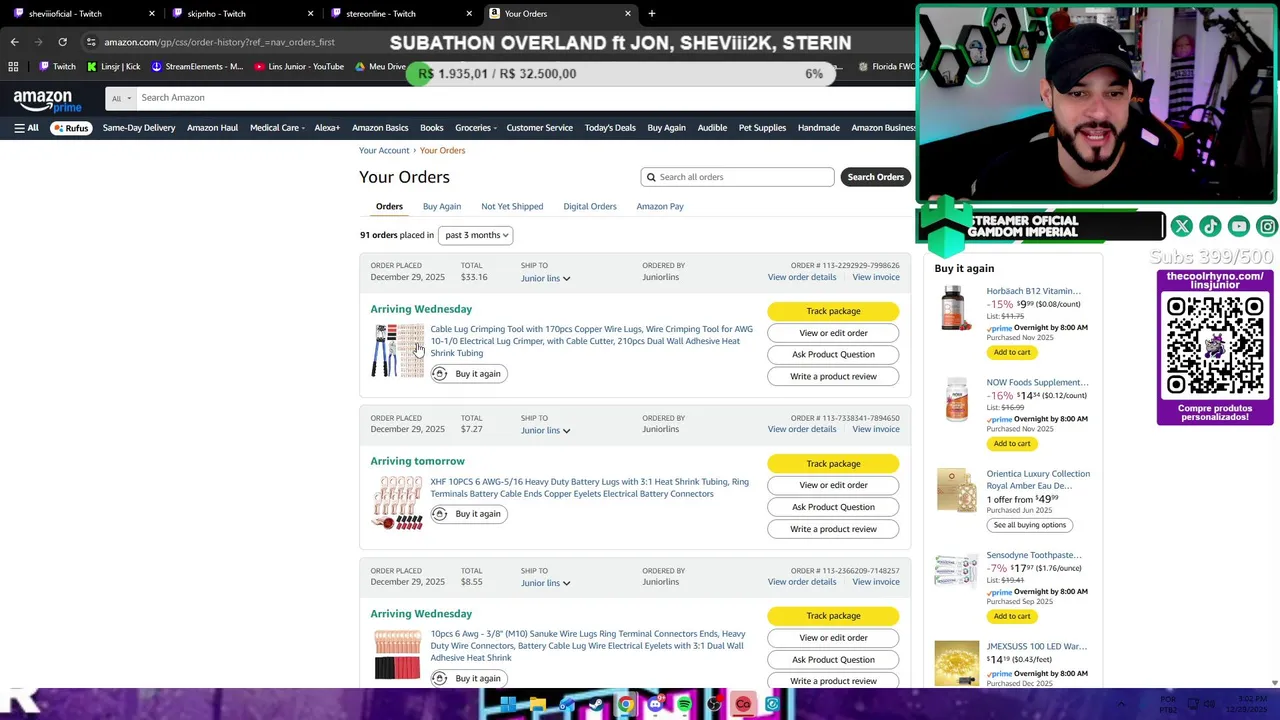Add Horbaach B12 Vitamin to cart

tap(1012, 352)
